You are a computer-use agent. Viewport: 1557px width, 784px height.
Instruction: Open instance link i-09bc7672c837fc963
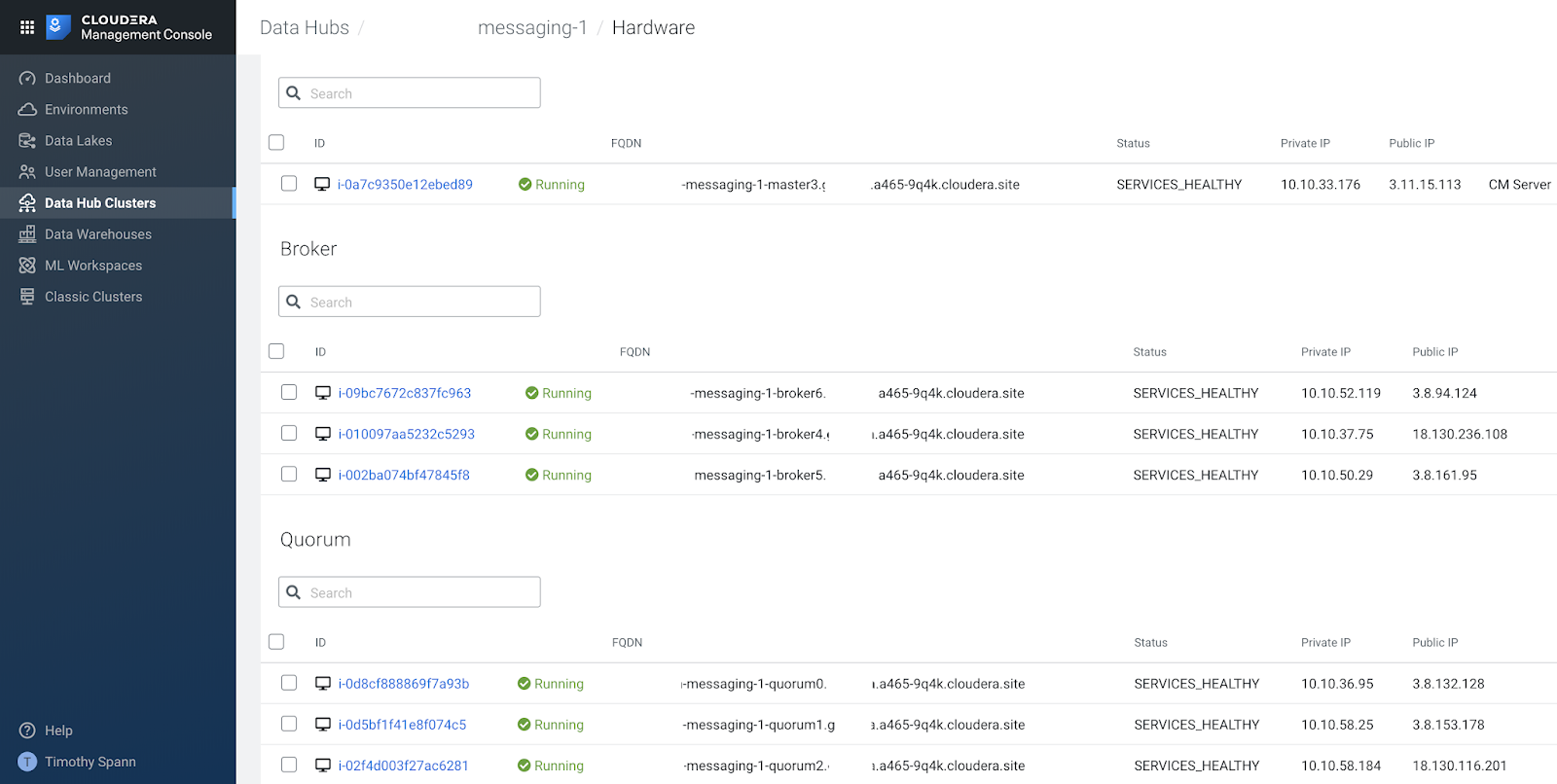point(405,393)
